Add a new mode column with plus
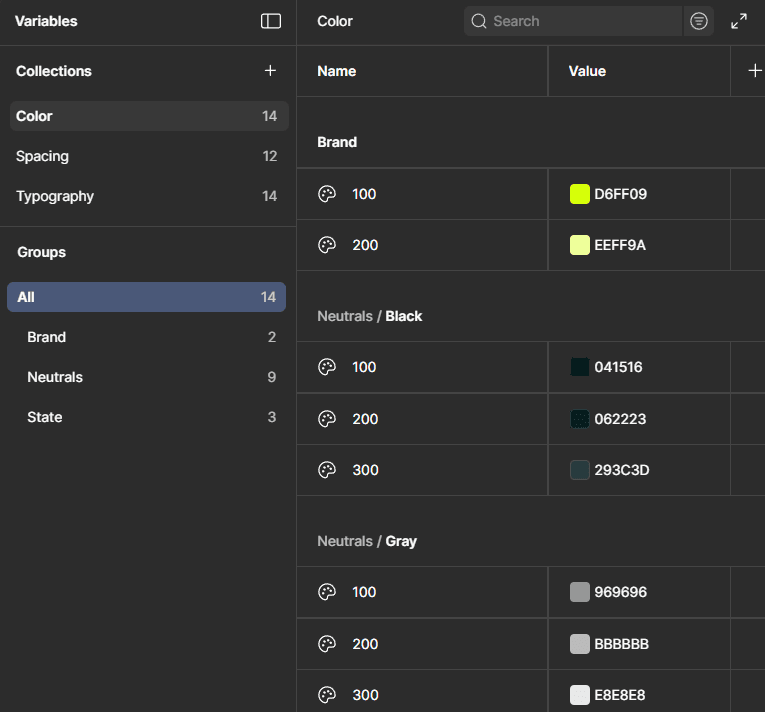 (x=755, y=71)
